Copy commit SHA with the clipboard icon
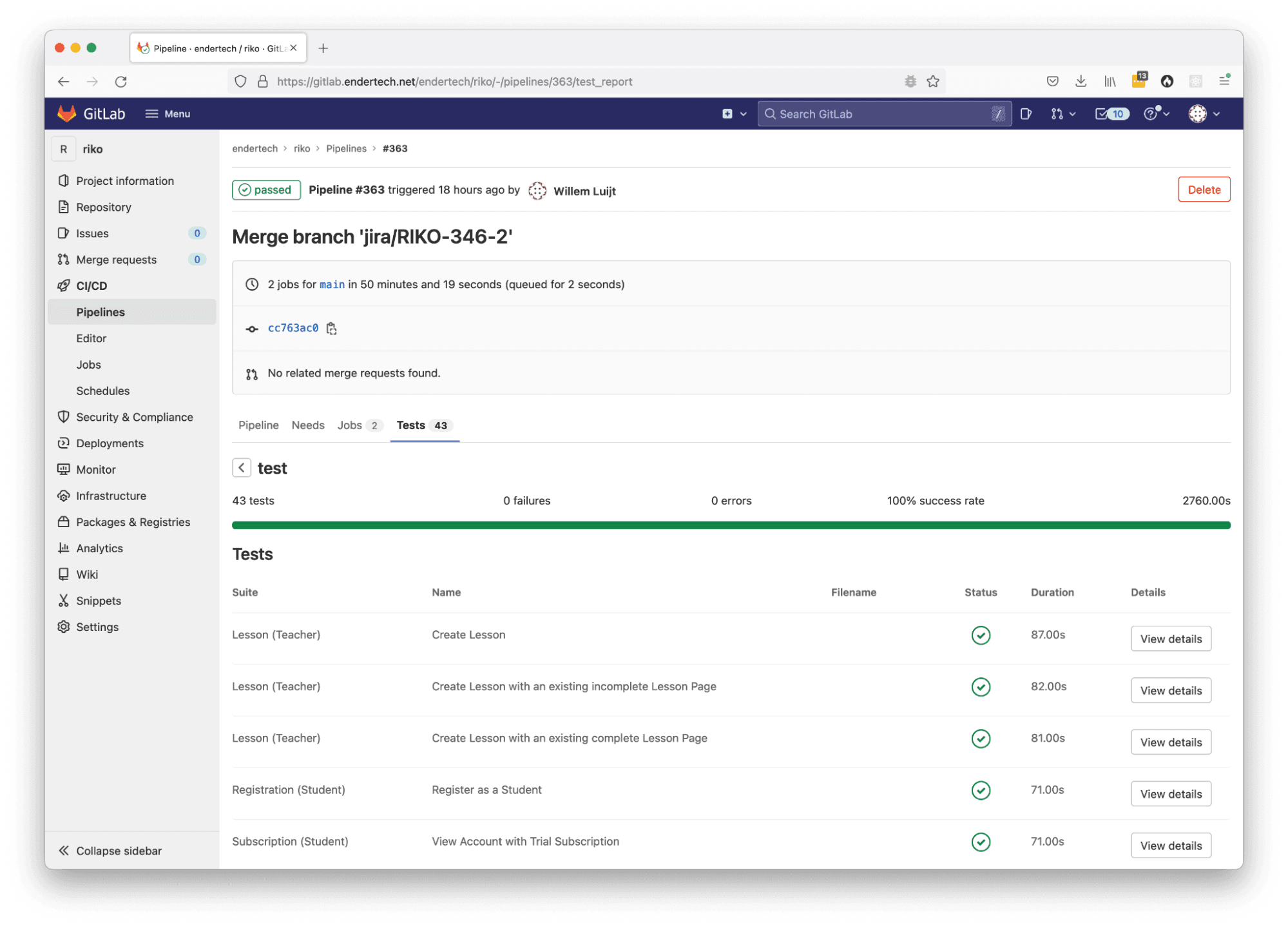This screenshot has width=1288, height=928. point(331,329)
